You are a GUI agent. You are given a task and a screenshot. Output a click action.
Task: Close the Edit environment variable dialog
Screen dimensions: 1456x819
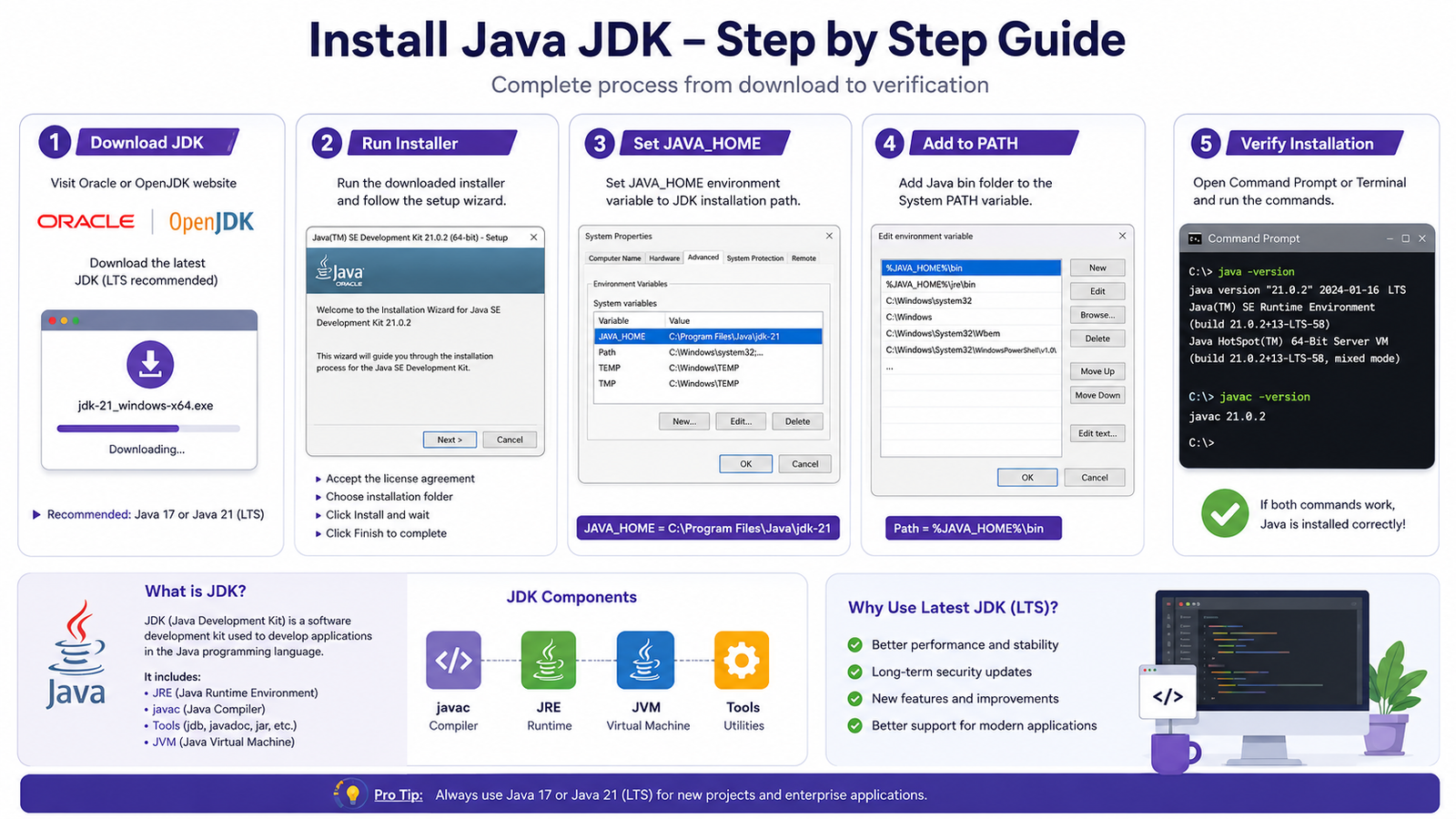click(x=1122, y=236)
